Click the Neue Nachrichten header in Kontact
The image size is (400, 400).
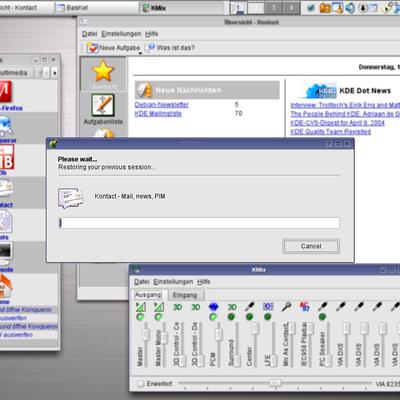pyautogui.click(x=207, y=90)
